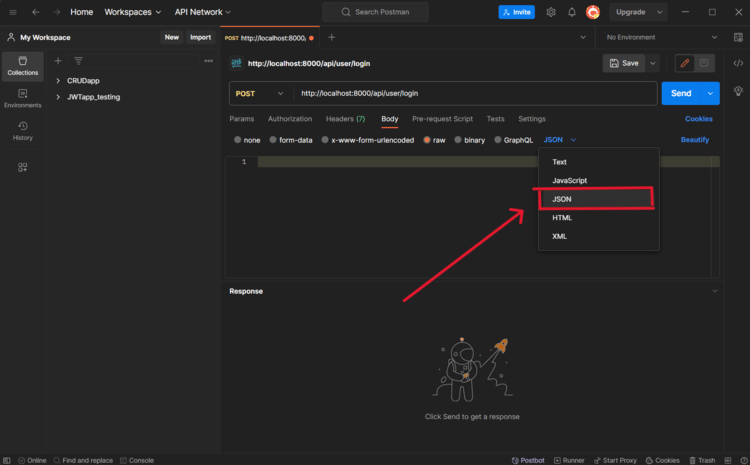Open the environment quick look icon
Viewport: 750px width, 465px height.
click(x=738, y=37)
